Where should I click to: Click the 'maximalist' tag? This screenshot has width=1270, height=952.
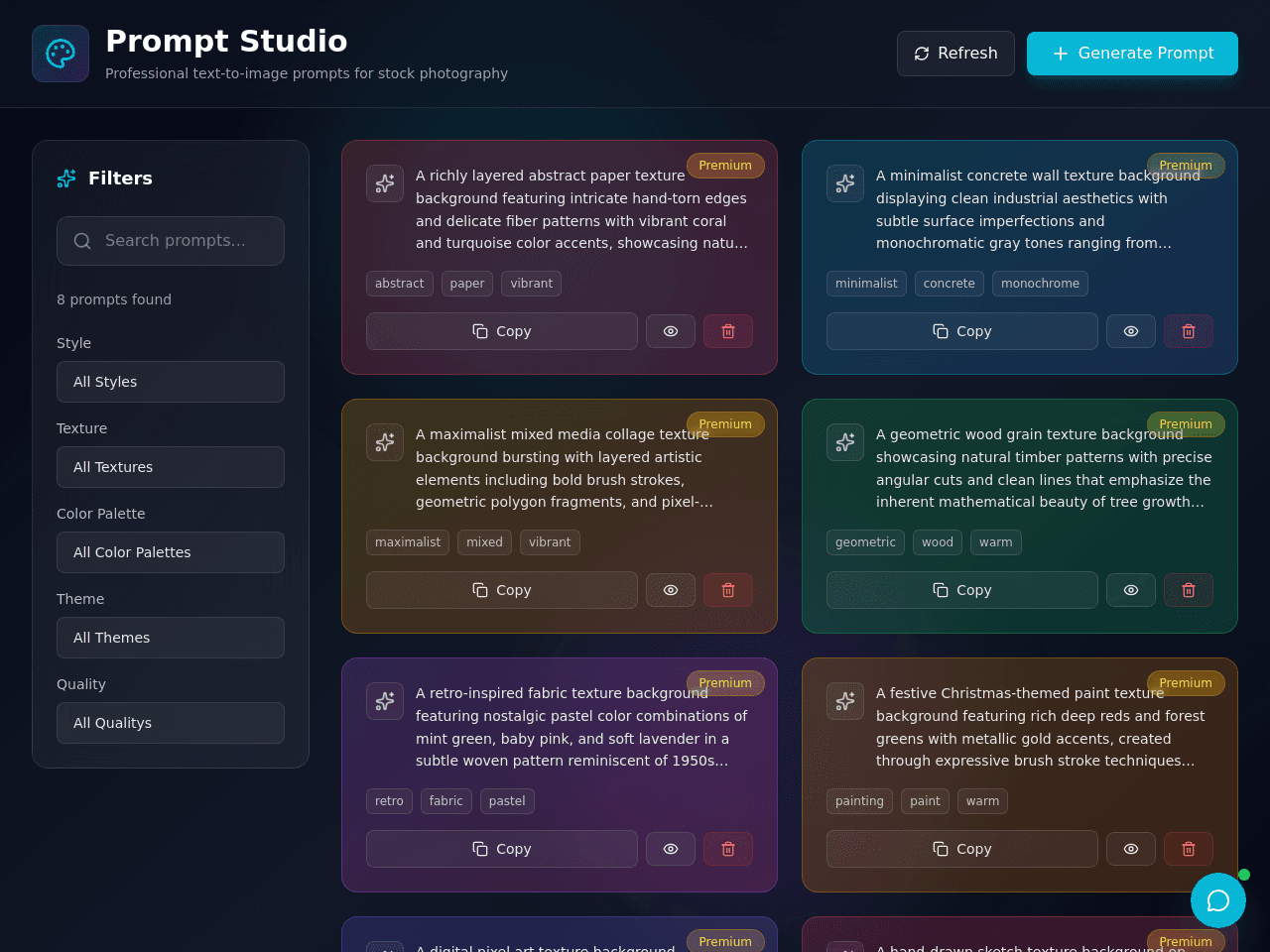tap(408, 542)
